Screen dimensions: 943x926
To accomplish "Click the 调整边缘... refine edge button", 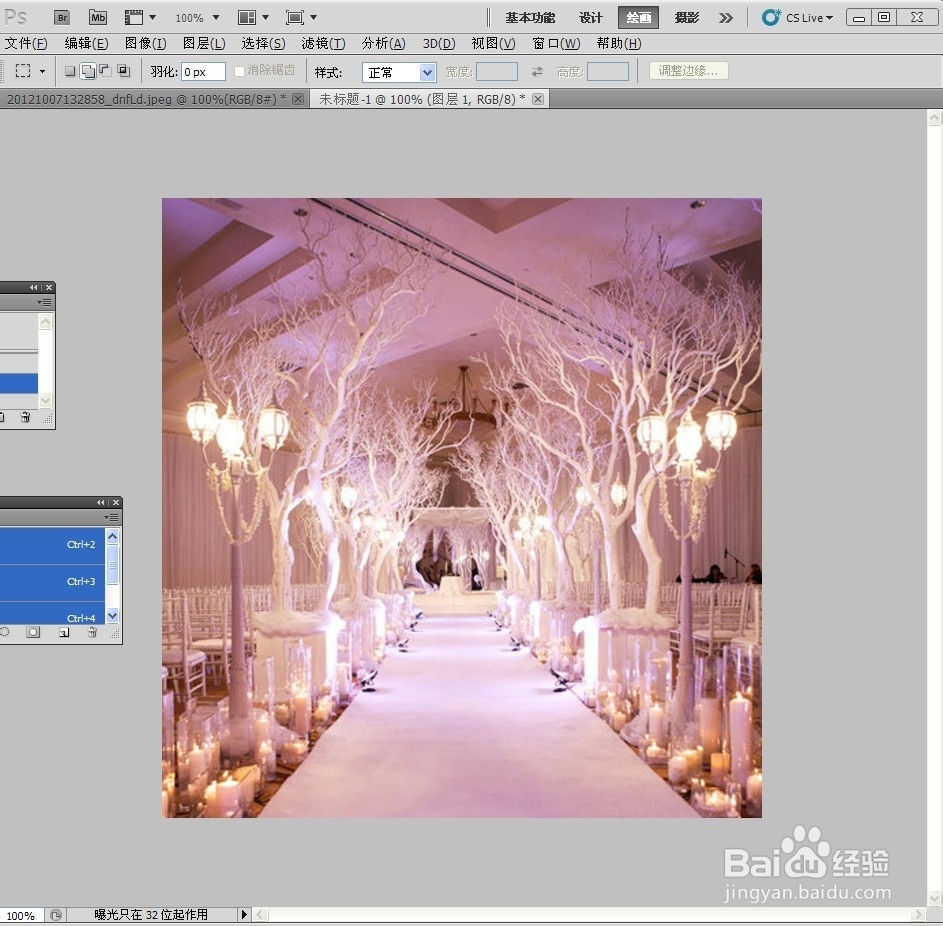I will [689, 71].
